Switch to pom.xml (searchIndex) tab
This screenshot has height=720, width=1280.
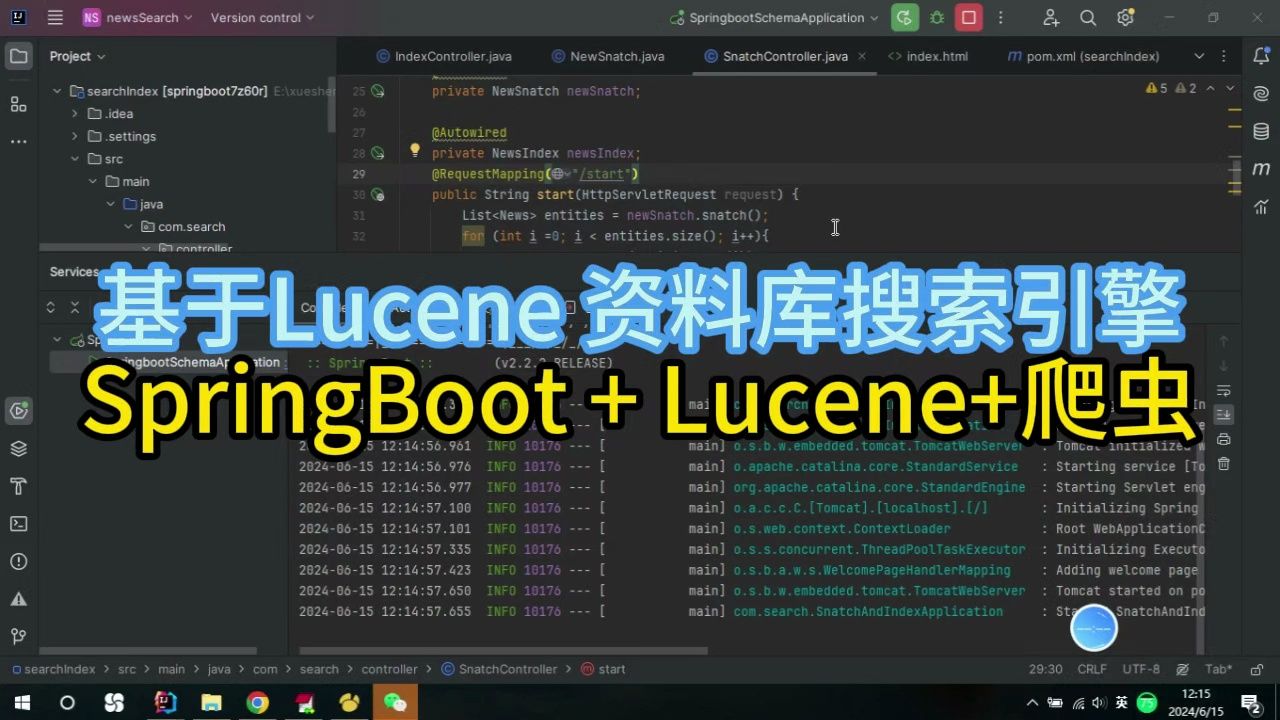[x=1083, y=56]
